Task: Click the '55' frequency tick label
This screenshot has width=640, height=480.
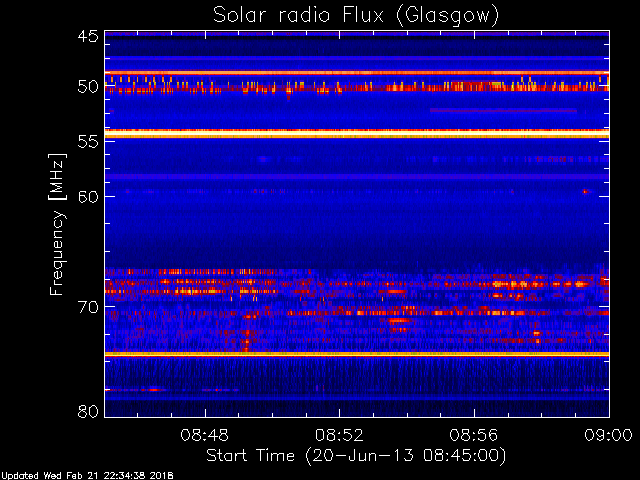Action: click(88, 142)
